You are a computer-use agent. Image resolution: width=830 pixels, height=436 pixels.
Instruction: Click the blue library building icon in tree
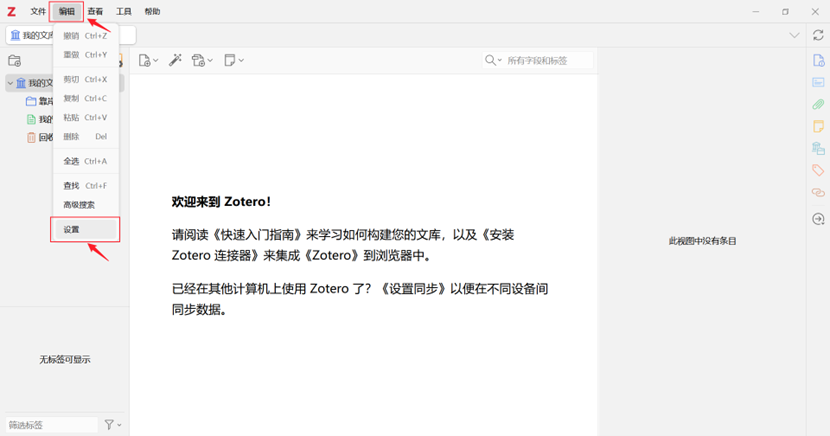[x=21, y=83]
